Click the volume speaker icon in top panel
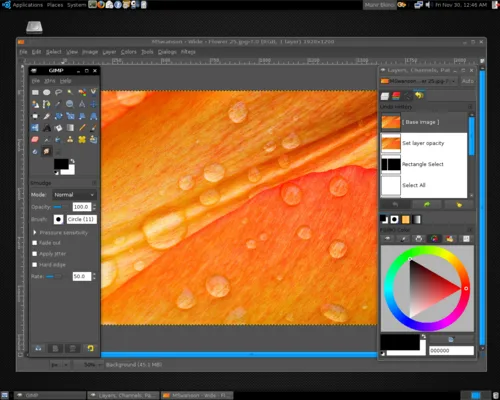 428,5
